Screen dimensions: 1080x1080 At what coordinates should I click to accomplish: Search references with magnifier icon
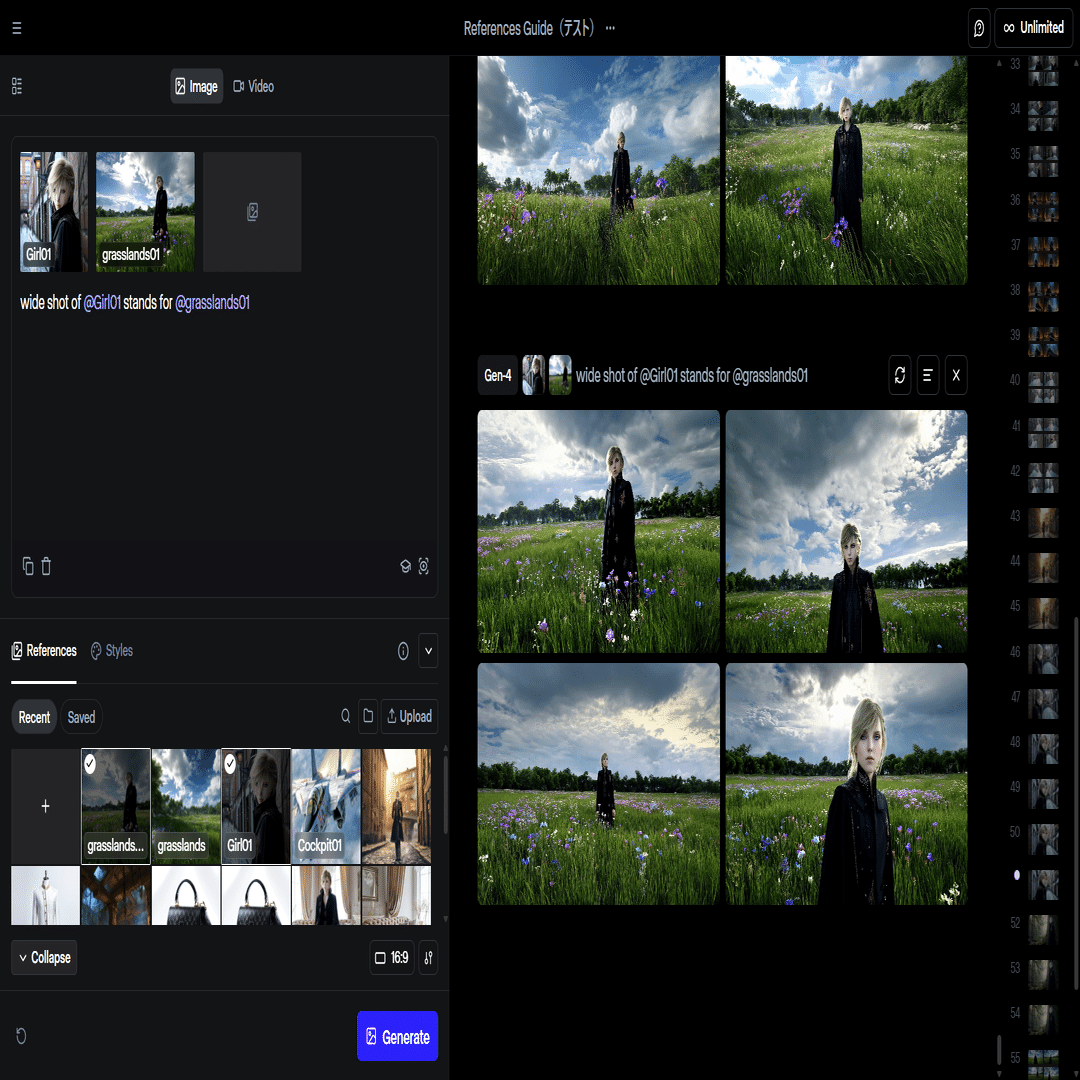[x=346, y=716]
